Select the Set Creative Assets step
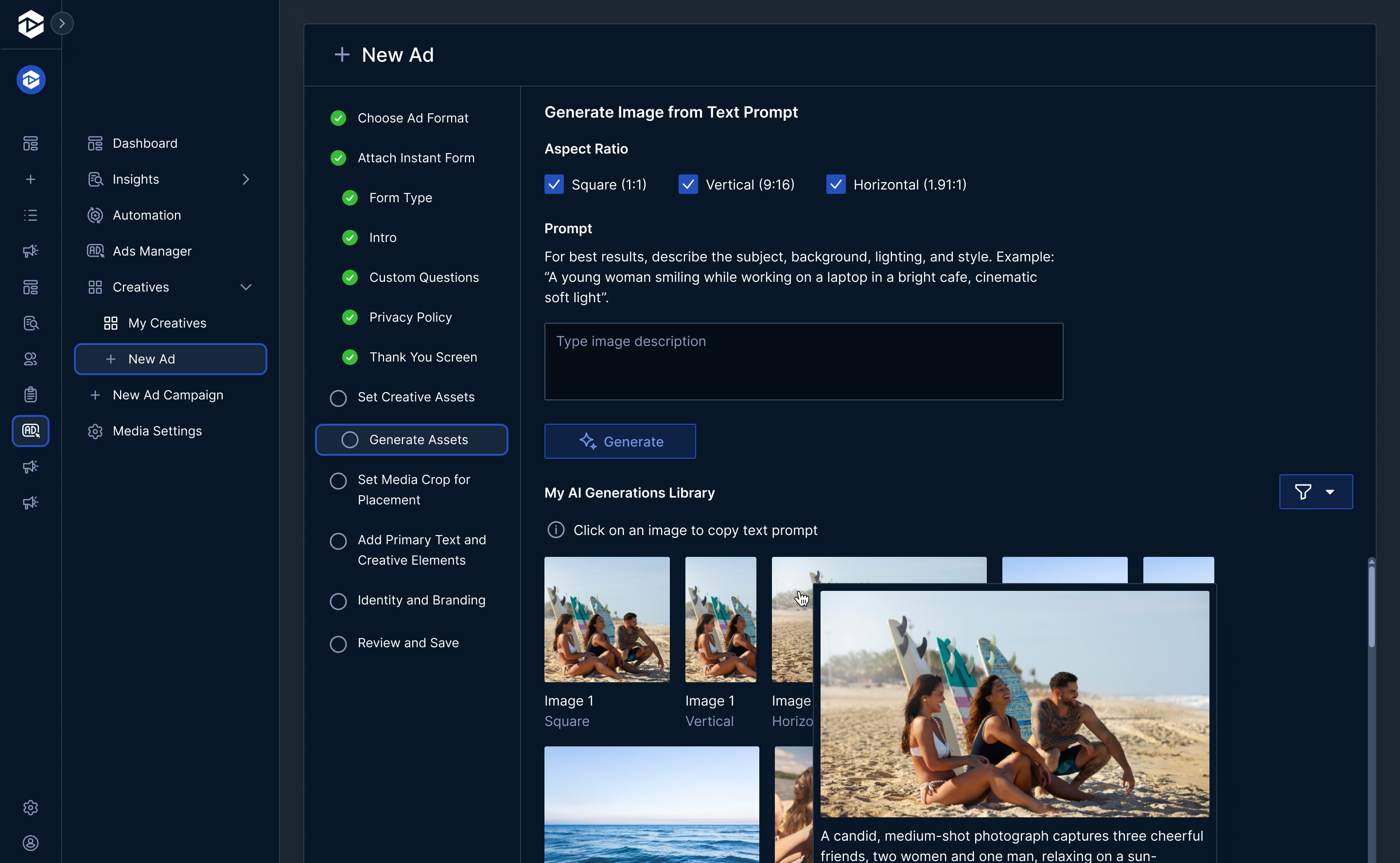The width and height of the screenshot is (1400, 863). pyautogui.click(x=416, y=397)
